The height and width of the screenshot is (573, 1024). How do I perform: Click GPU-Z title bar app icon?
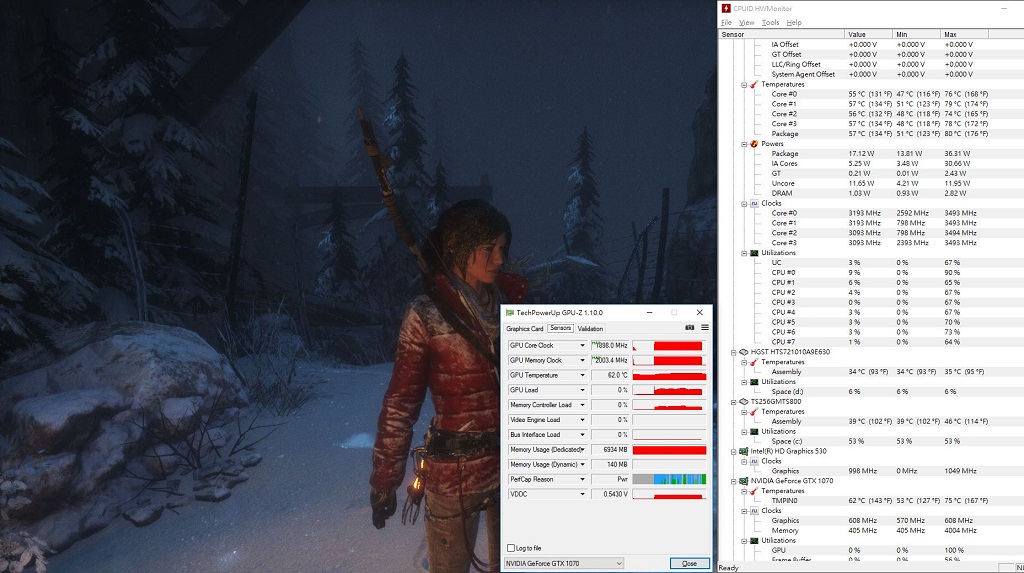coord(510,312)
